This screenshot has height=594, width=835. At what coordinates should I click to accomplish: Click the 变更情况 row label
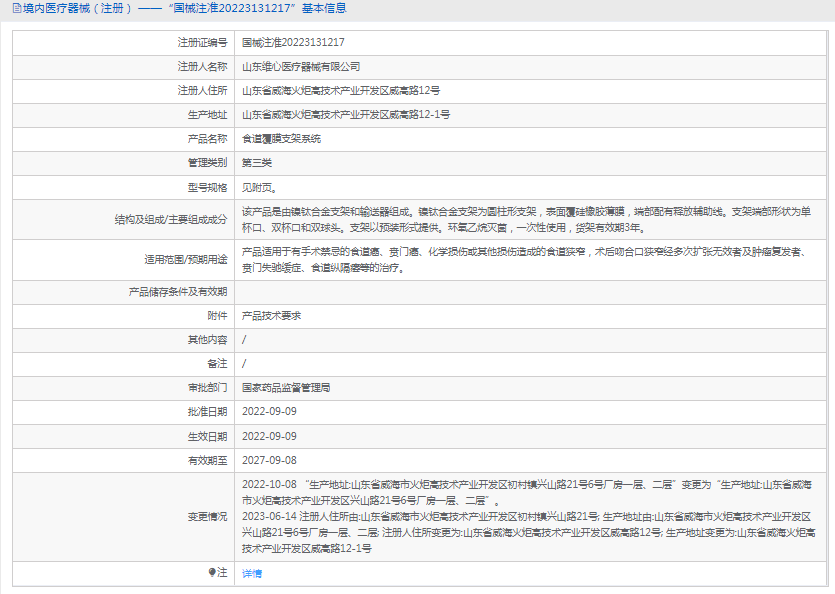point(207,517)
